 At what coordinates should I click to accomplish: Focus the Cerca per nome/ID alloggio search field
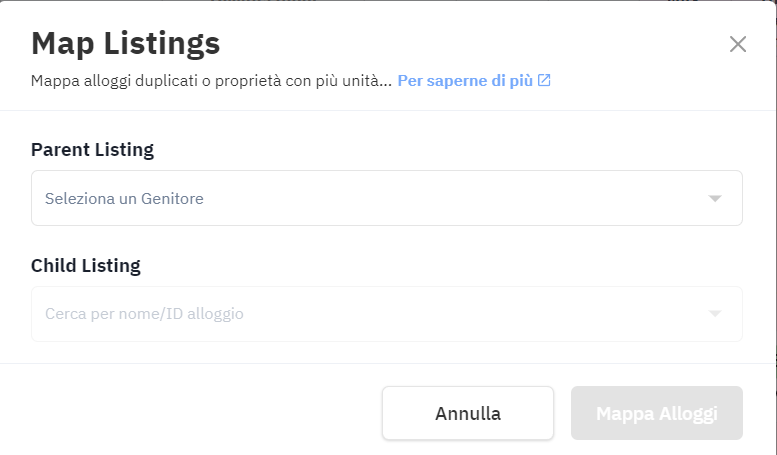(387, 314)
